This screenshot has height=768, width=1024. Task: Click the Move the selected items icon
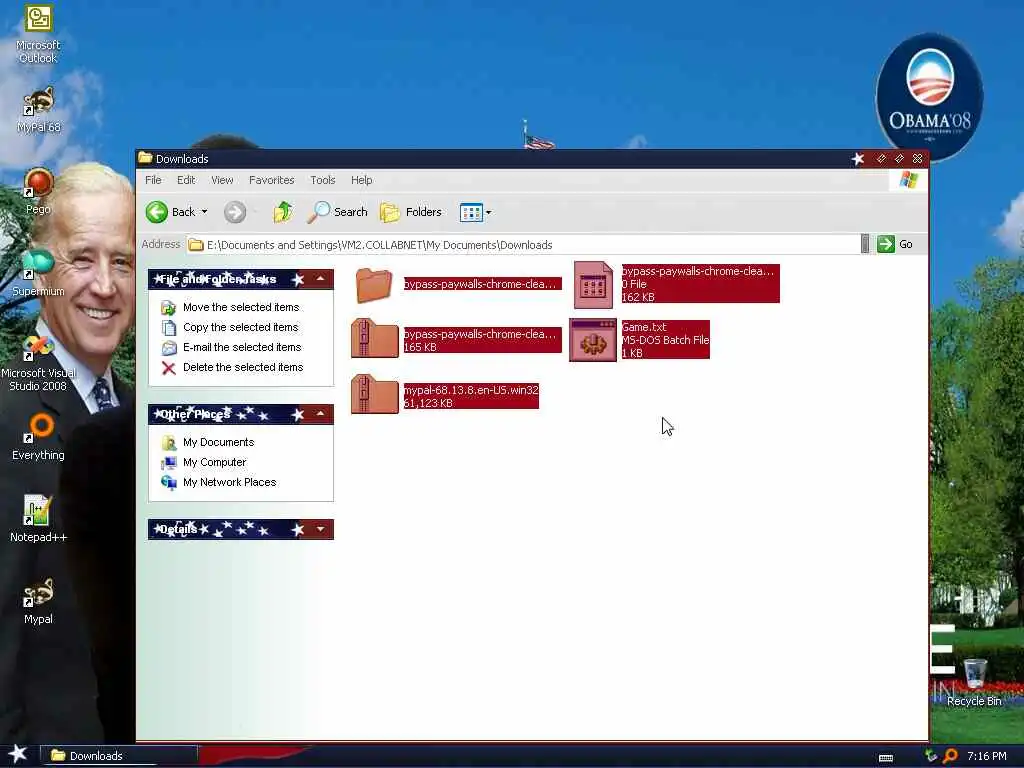pyautogui.click(x=168, y=307)
